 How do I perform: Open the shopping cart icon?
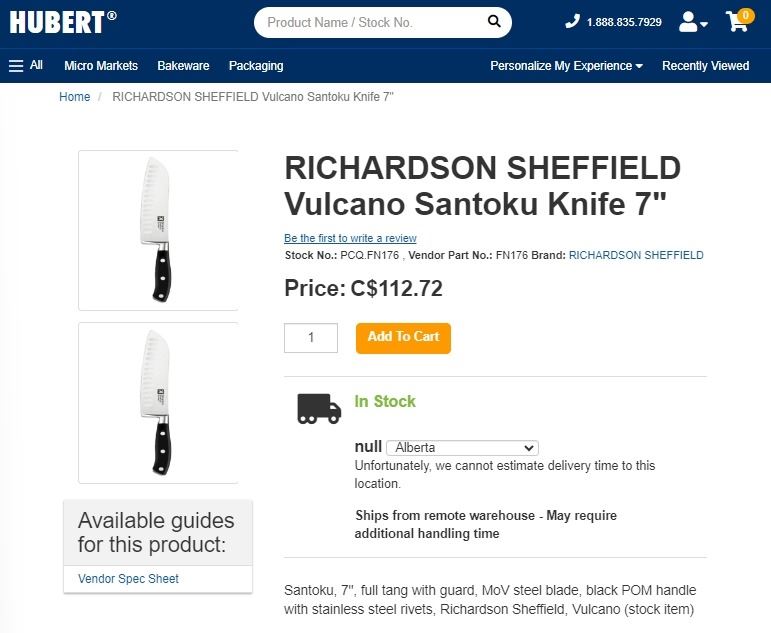738,22
